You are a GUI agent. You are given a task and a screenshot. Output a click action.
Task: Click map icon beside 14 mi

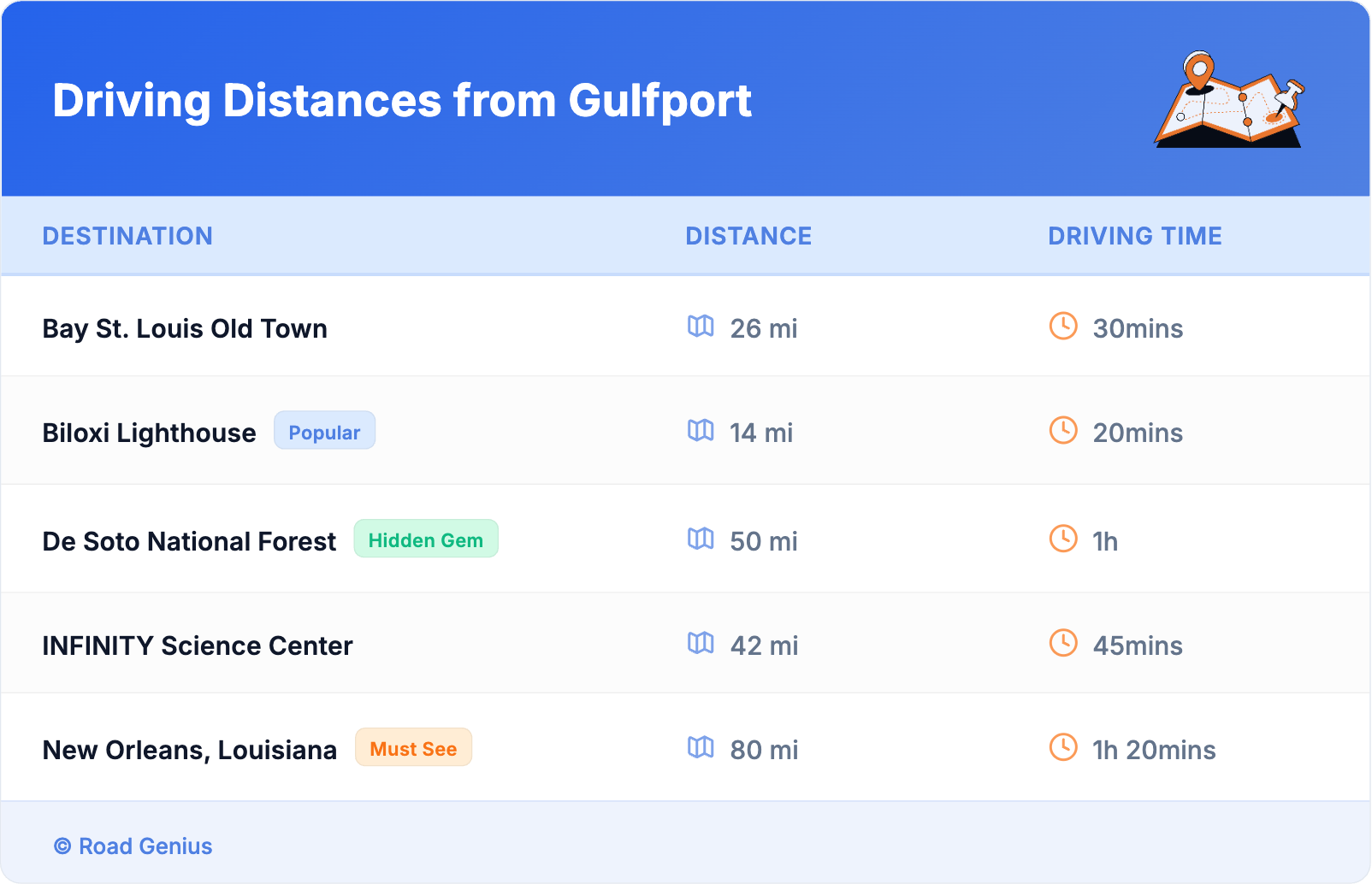pos(701,430)
